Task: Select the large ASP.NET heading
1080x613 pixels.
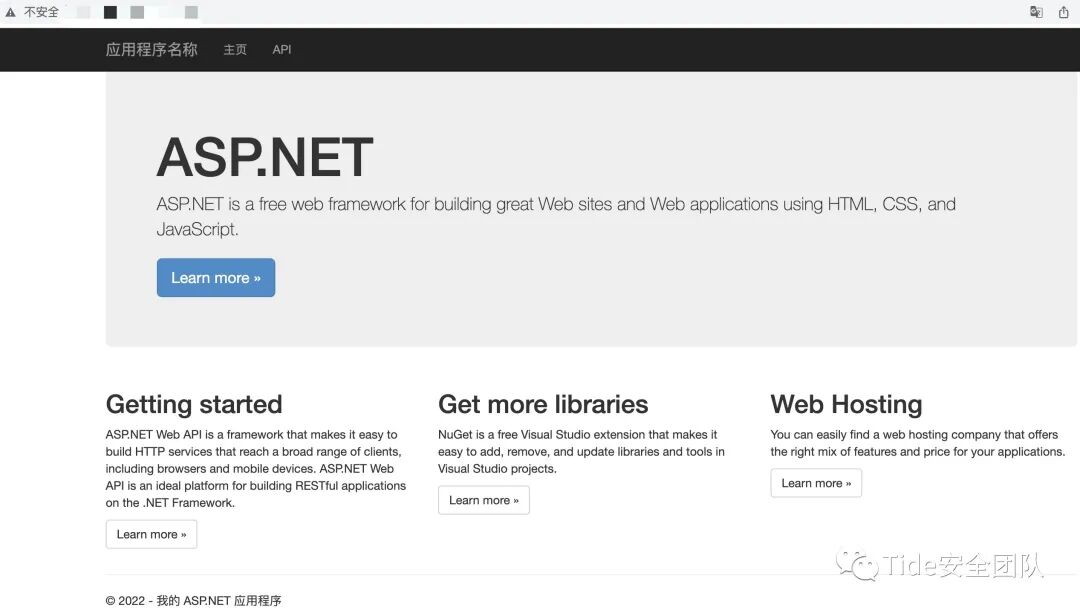Action: click(x=264, y=157)
